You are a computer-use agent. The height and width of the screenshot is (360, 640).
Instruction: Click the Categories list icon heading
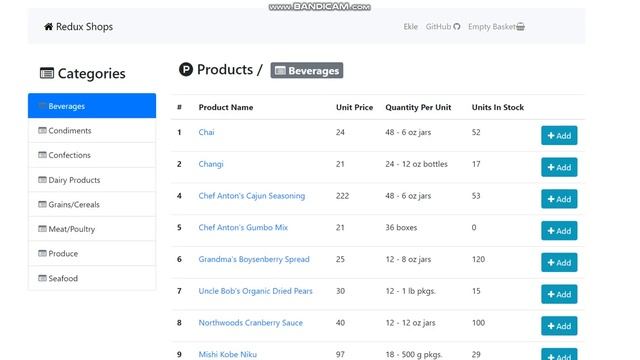coord(47,73)
